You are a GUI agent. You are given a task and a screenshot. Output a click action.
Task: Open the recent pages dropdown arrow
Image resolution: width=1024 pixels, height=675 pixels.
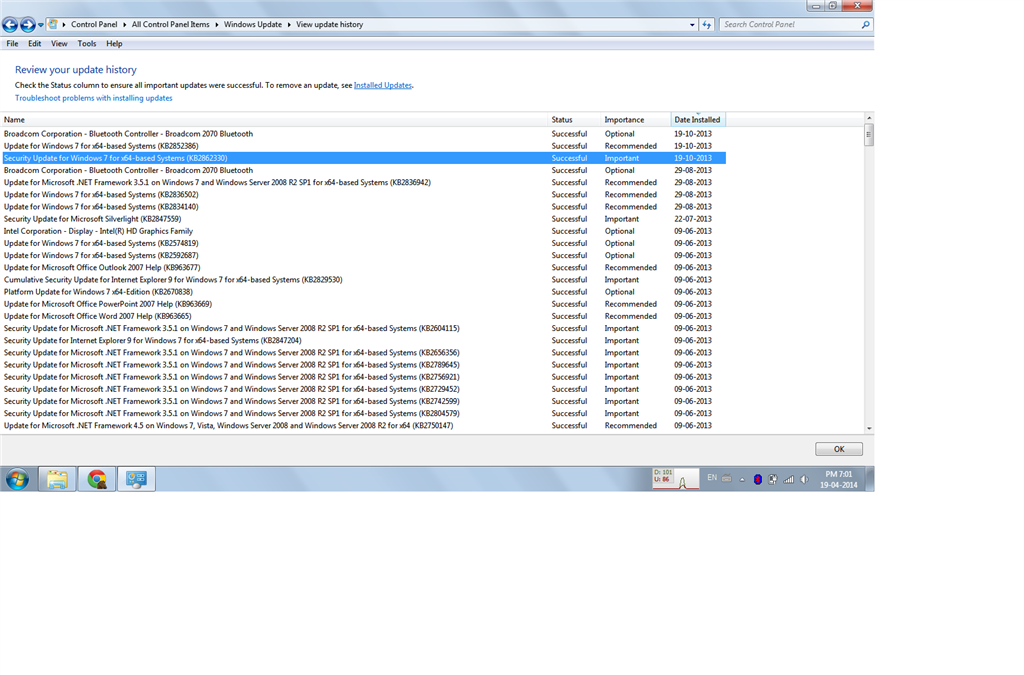pyautogui.click(x=40, y=25)
